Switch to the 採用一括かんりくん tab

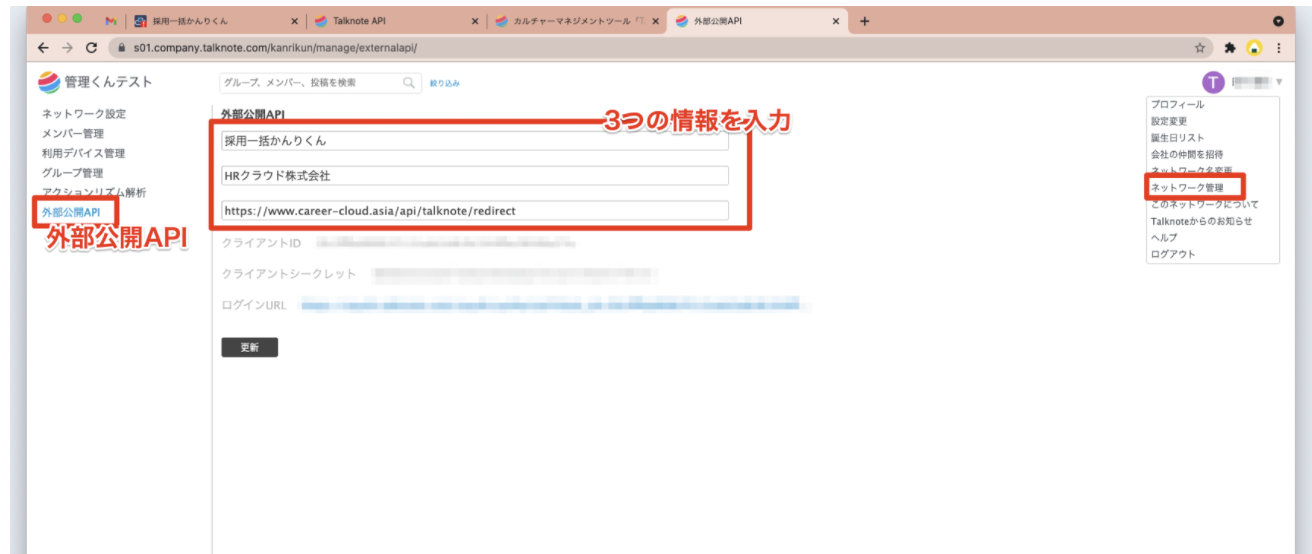point(210,21)
